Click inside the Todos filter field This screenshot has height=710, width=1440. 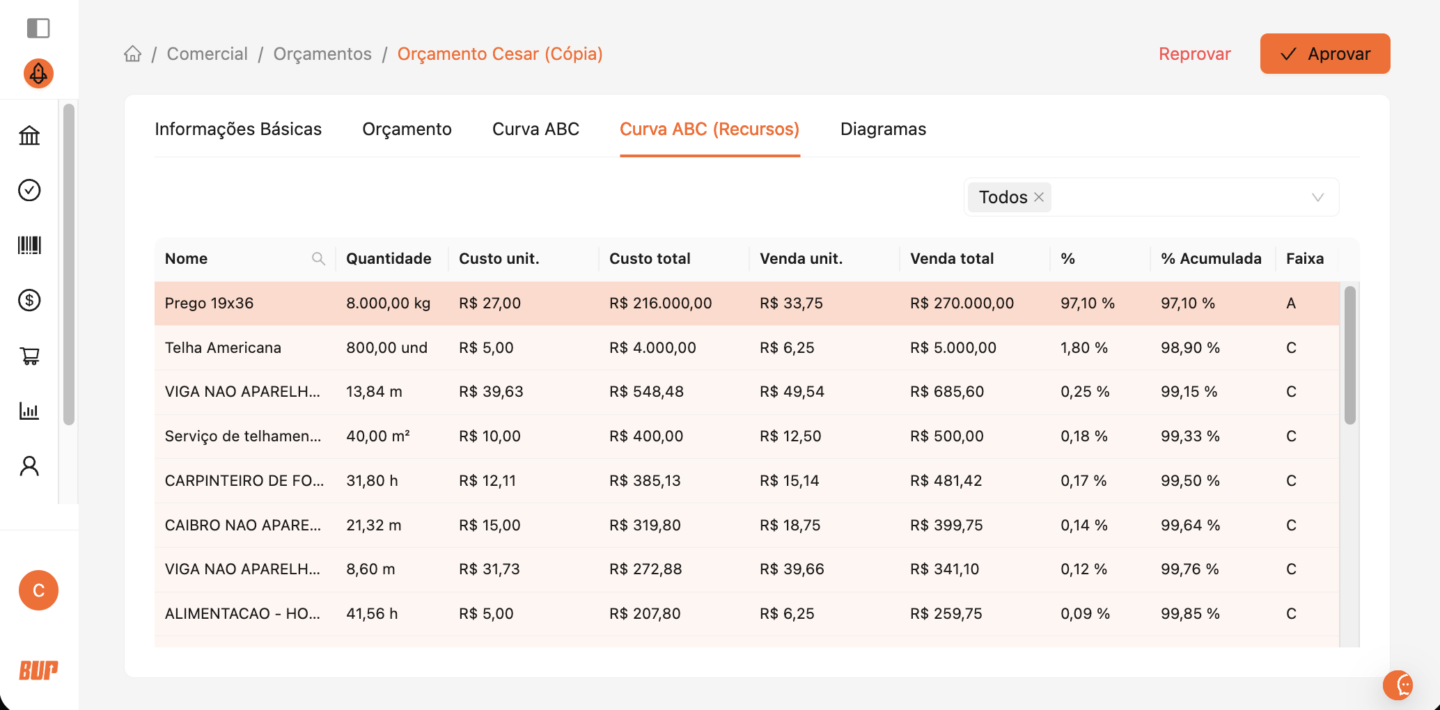(1152, 197)
